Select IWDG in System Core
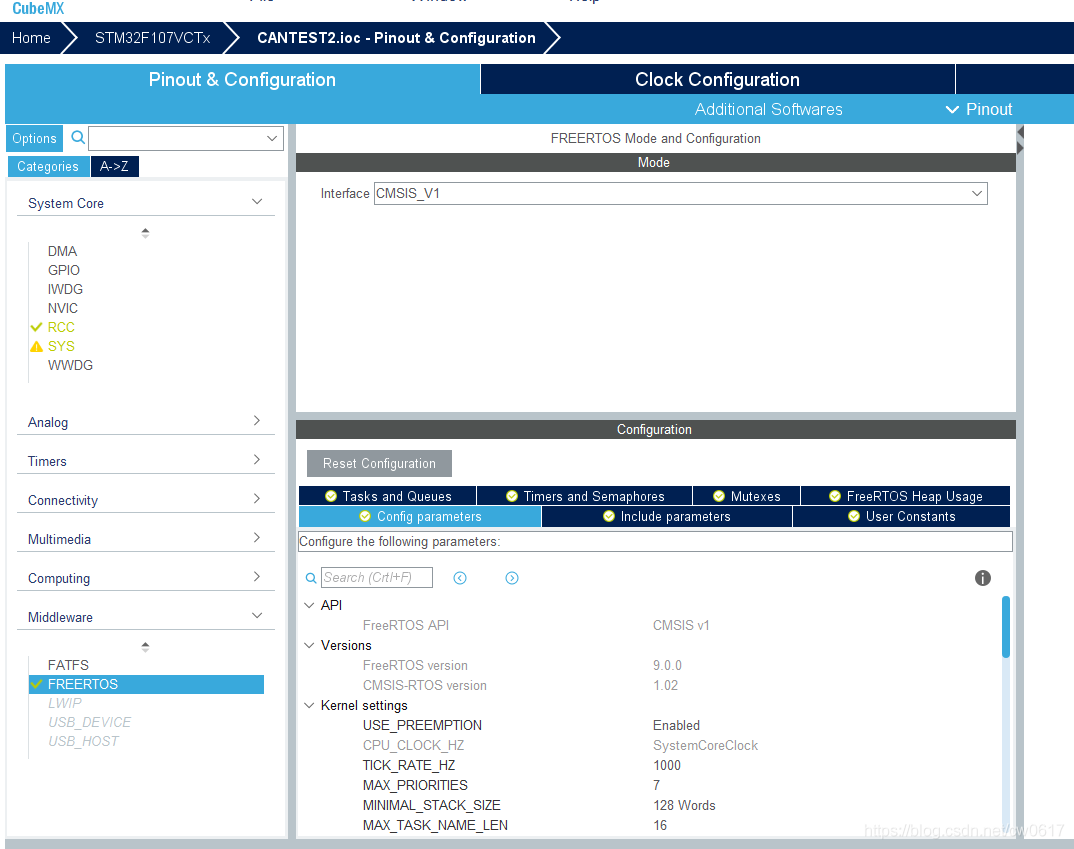The image size is (1074, 849). point(65,290)
